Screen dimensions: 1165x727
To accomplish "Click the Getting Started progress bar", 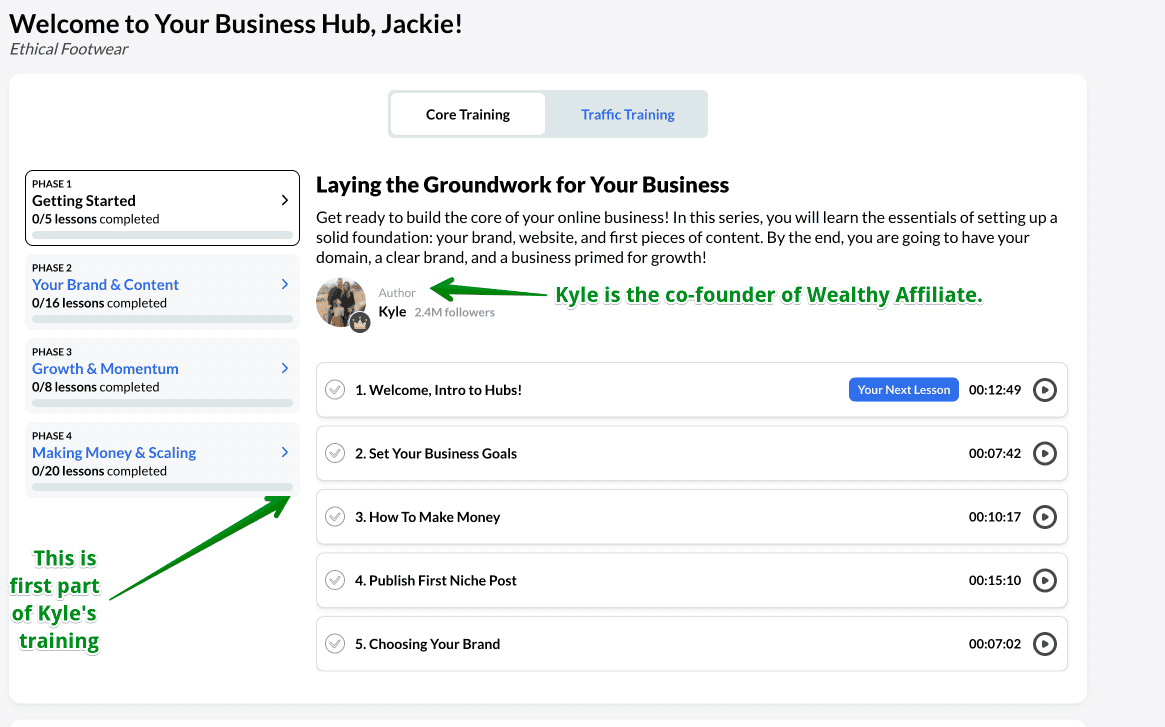I will [x=162, y=235].
